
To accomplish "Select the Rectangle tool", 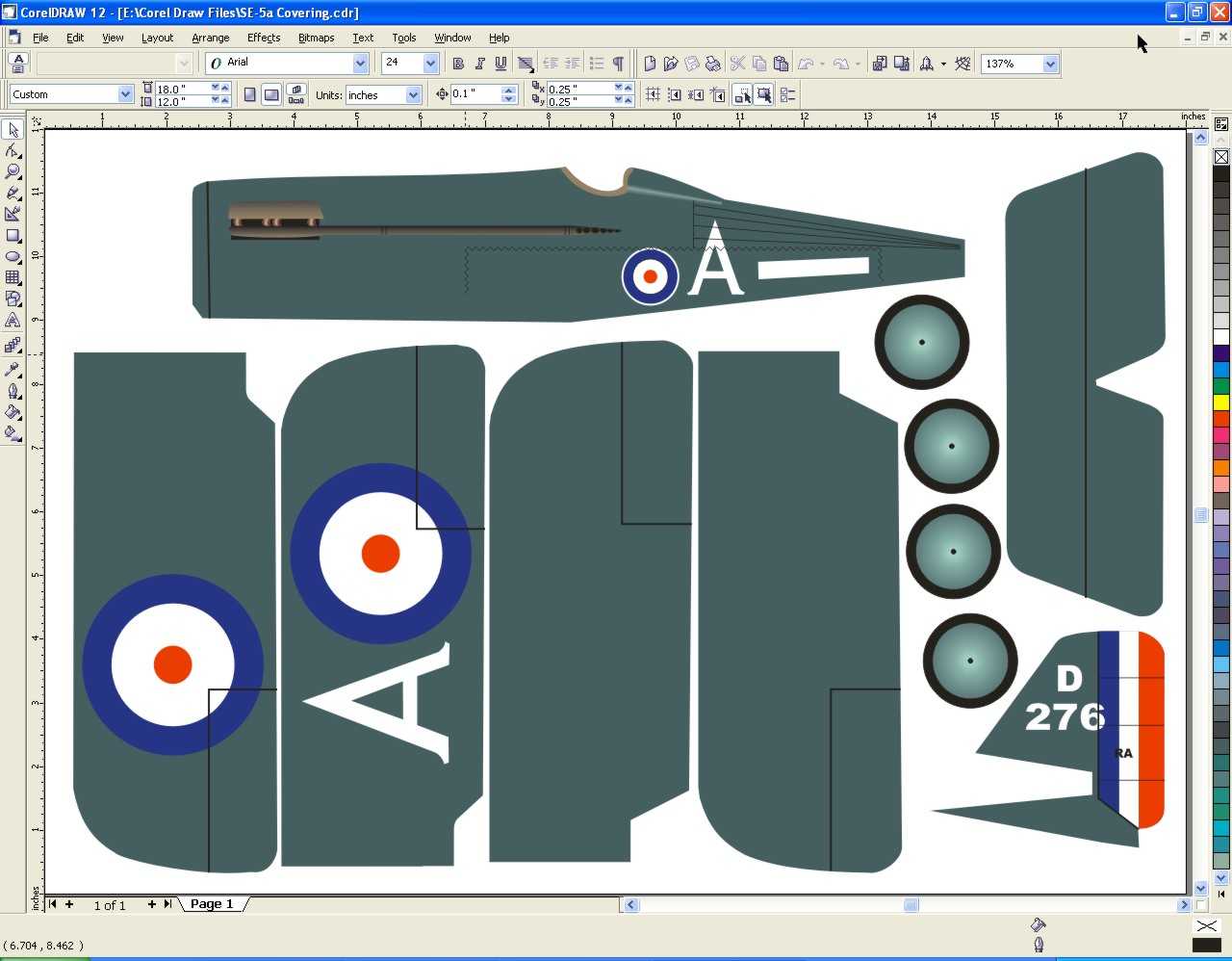I will click(13, 235).
